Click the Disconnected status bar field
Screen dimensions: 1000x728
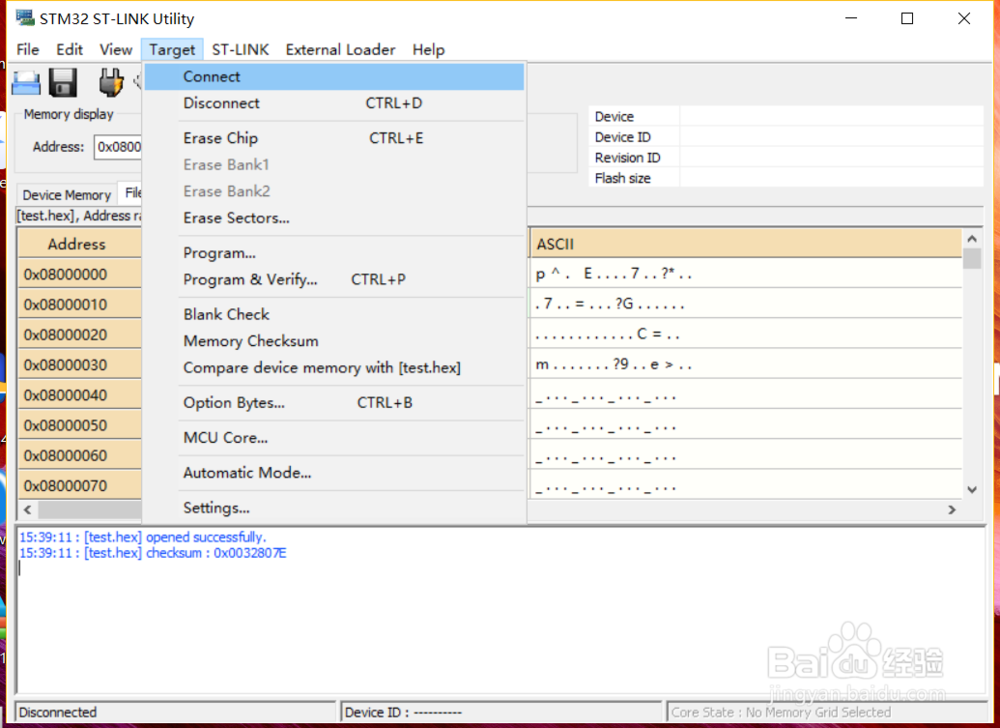(175, 711)
